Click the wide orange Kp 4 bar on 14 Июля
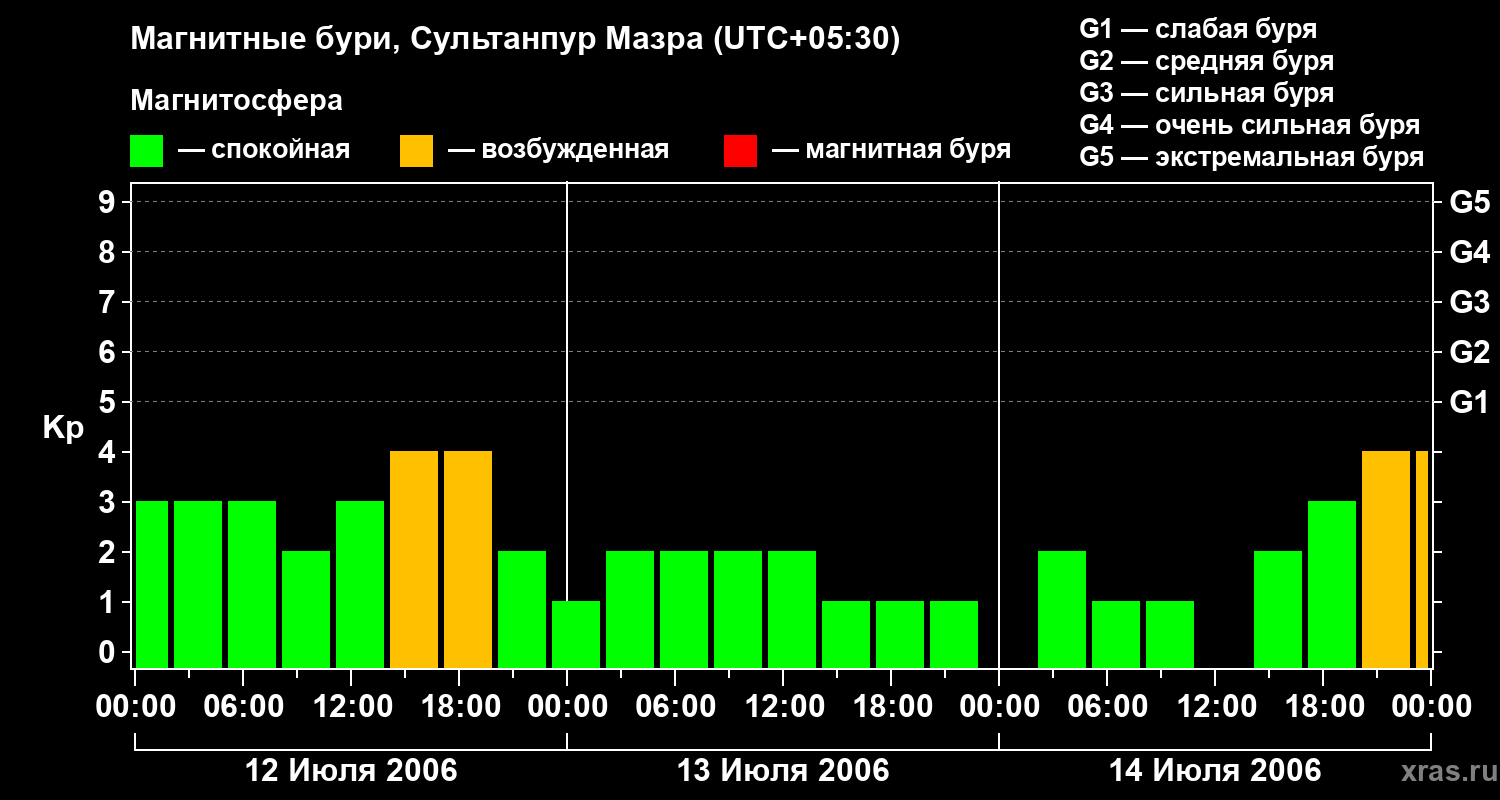Image resolution: width=1500 pixels, height=800 pixels. point(1386,559)
